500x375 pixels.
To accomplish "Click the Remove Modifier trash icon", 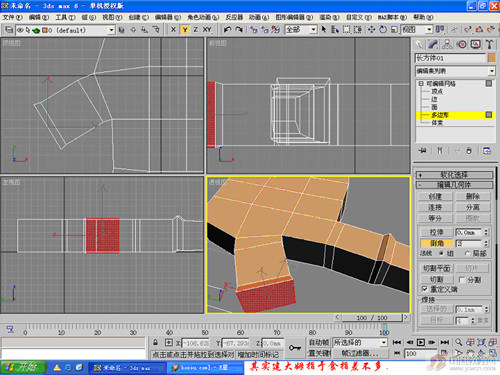I will pos(469,151).
